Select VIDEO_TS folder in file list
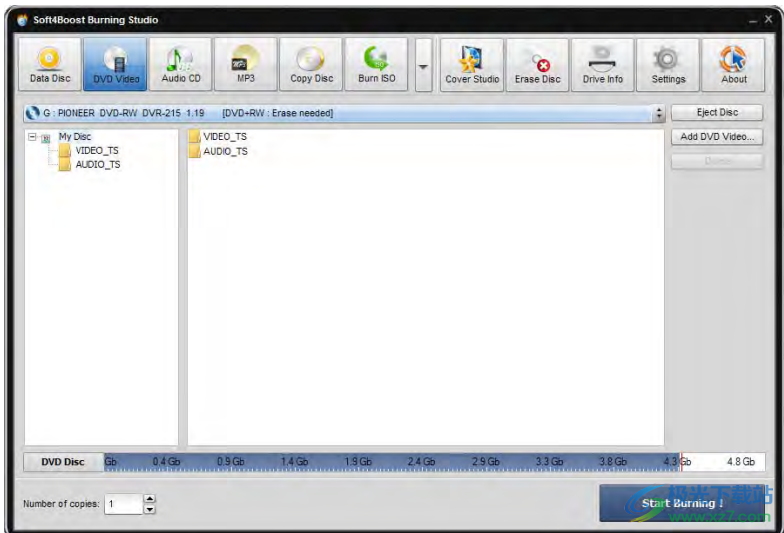Screen dimensions: 784x533 218,136
